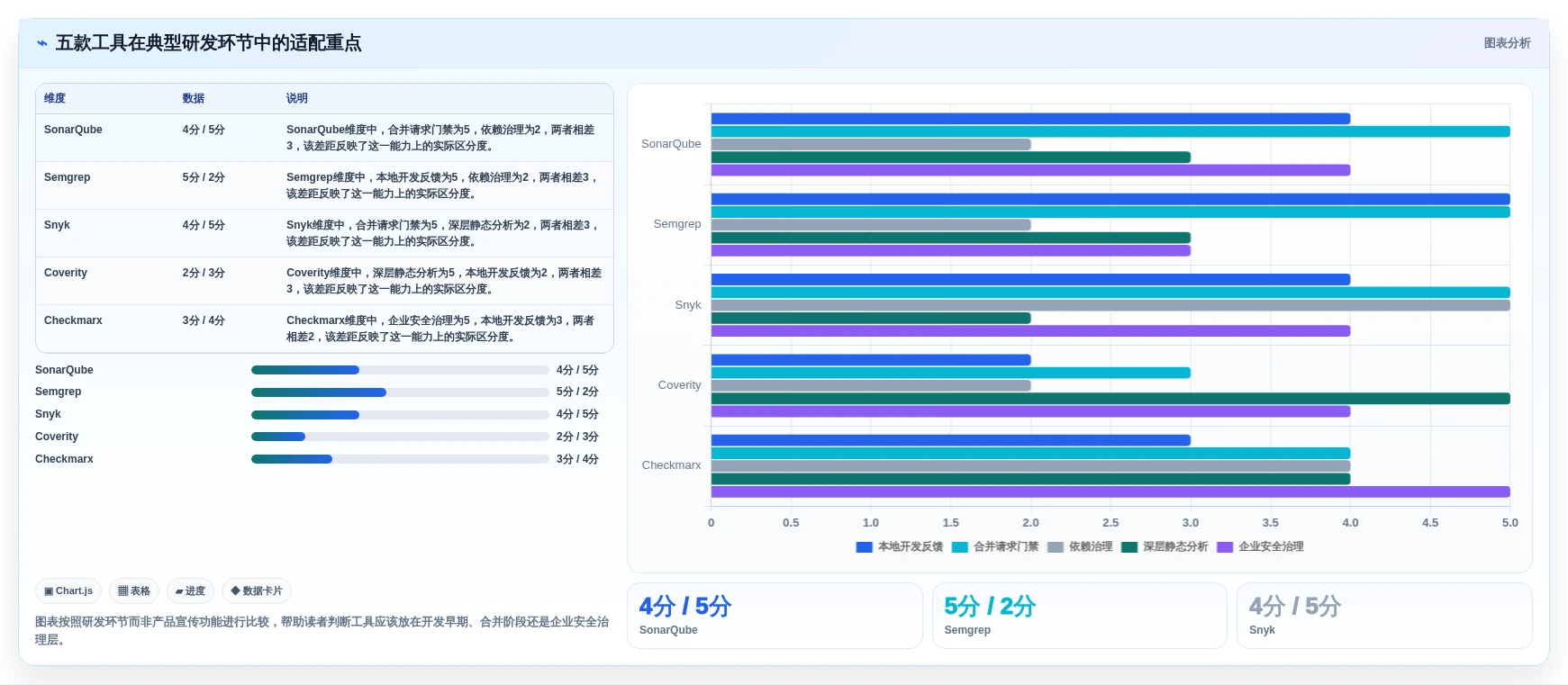This screenshot has height=685, width=1568.
Task: Click the 说明 column header
Action: tap(297, 98)
